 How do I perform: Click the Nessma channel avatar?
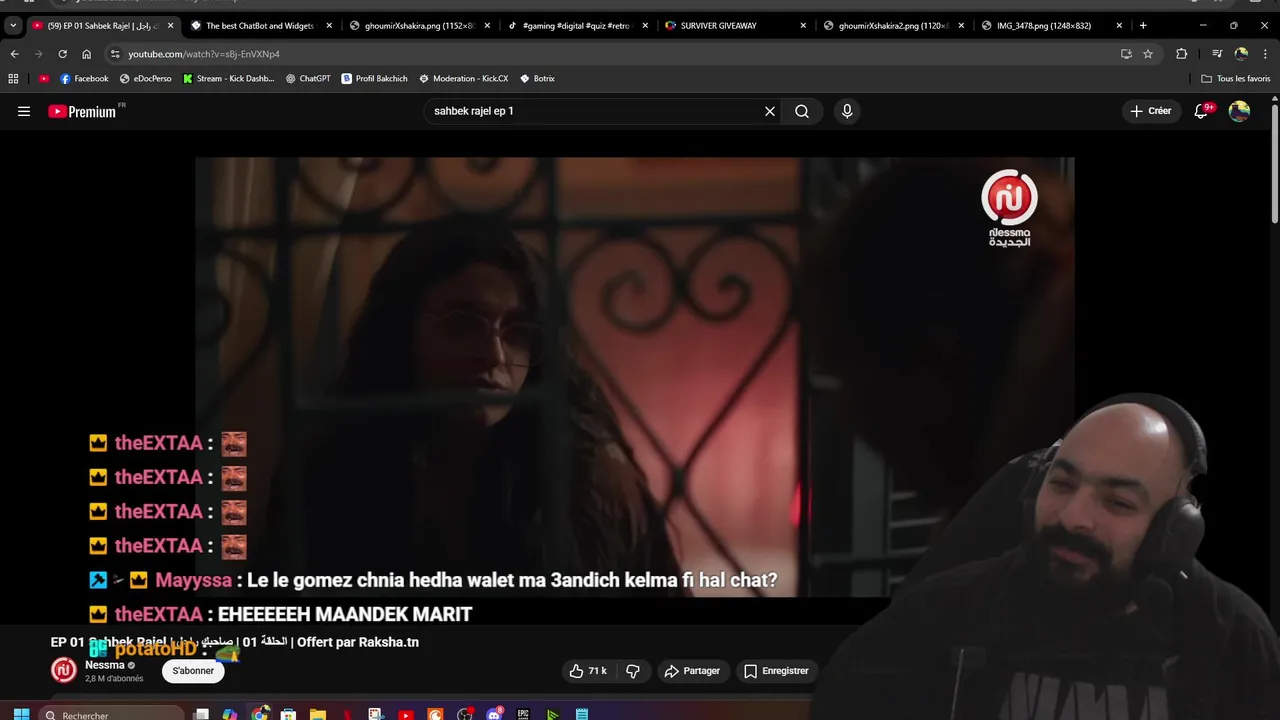pos(64,671)
